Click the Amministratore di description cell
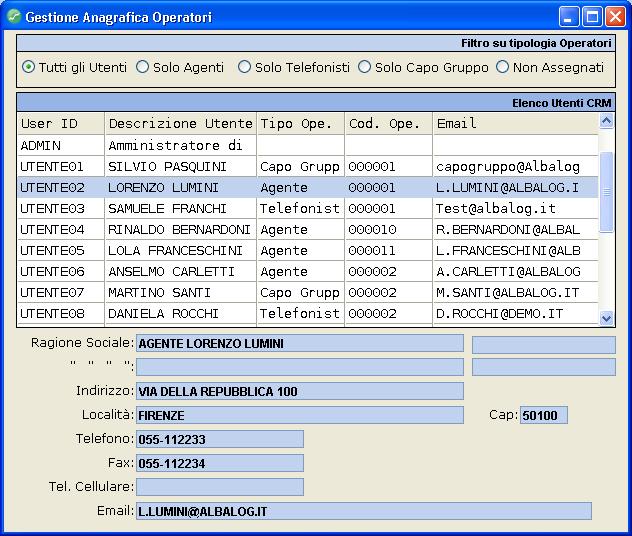 [181, 145]
